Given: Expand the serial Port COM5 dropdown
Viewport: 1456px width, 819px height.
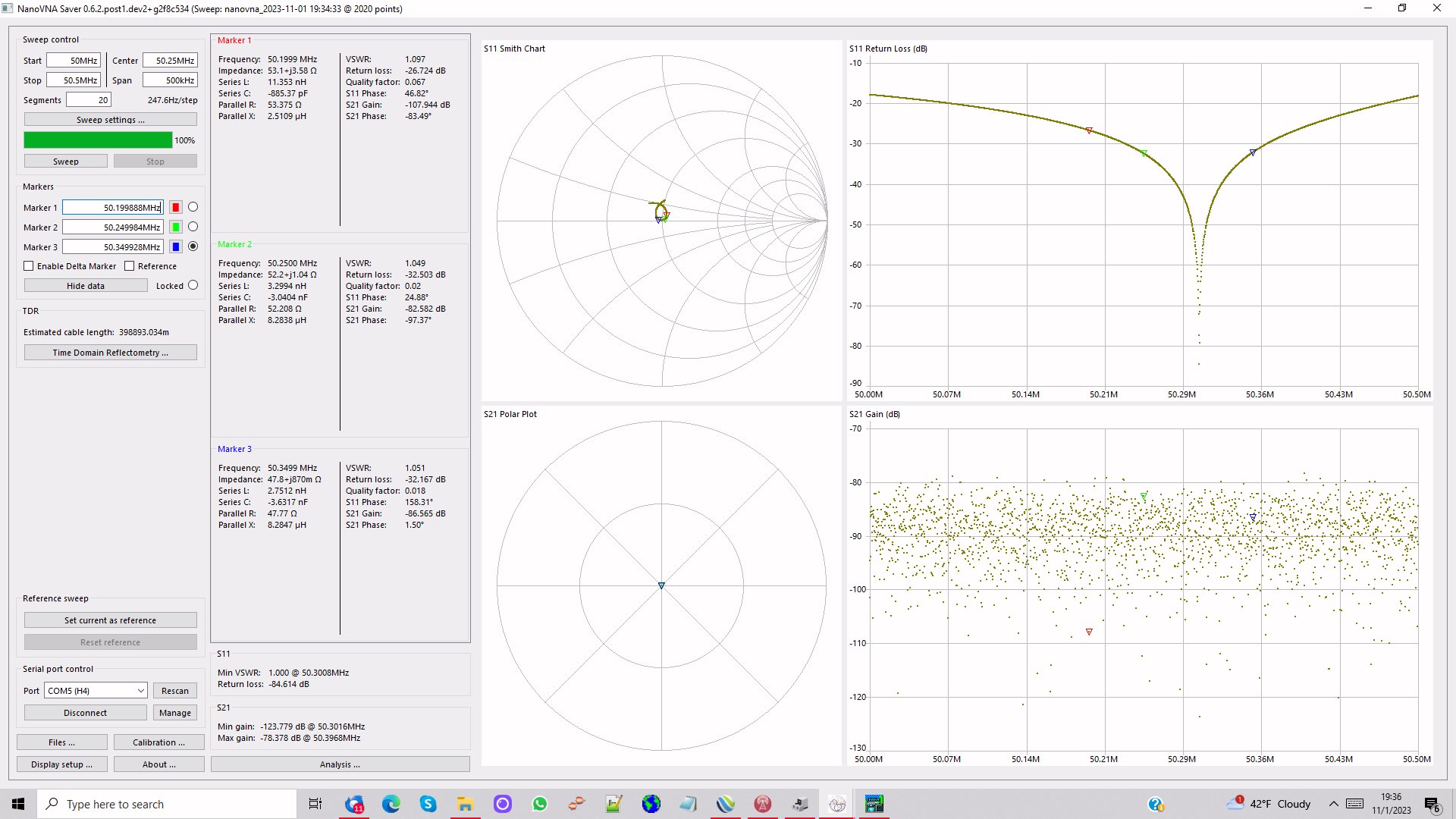Looking at the screenshot, I should 140,691.
